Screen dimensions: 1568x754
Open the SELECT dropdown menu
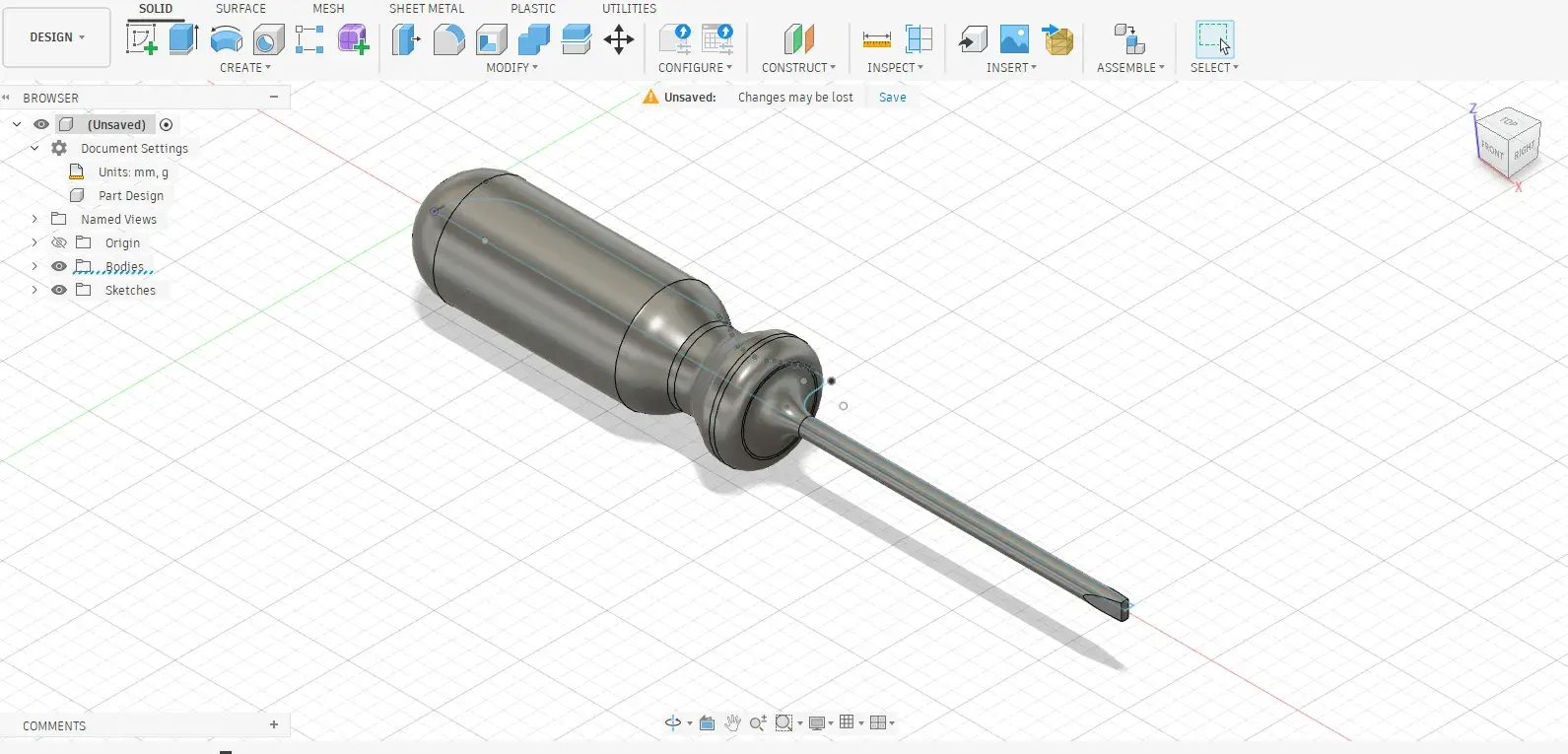[x=1215, y=68]
